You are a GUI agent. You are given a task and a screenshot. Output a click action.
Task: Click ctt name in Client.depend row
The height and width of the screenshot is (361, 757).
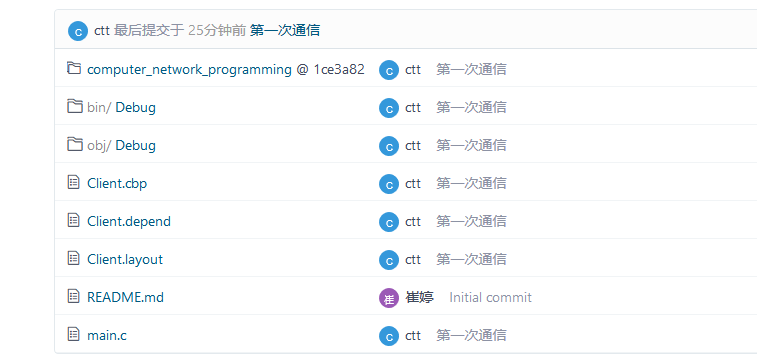pyautogui.click(x=413, y=222)
